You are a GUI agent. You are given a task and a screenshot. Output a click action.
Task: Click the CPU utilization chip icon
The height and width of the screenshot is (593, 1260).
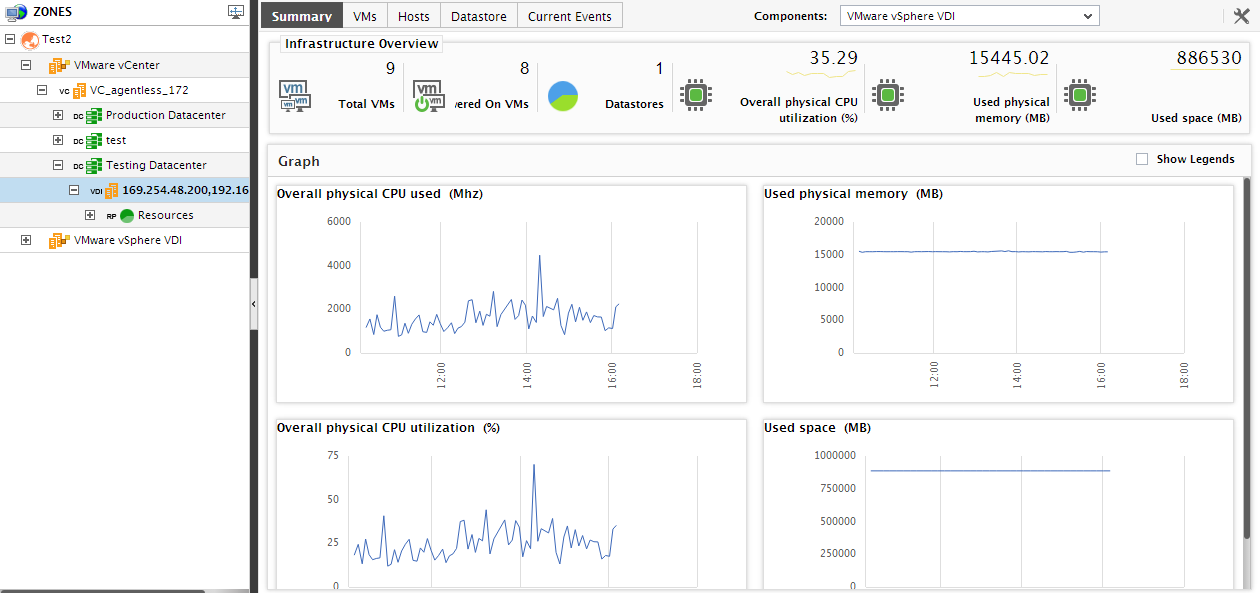(695, 95)
